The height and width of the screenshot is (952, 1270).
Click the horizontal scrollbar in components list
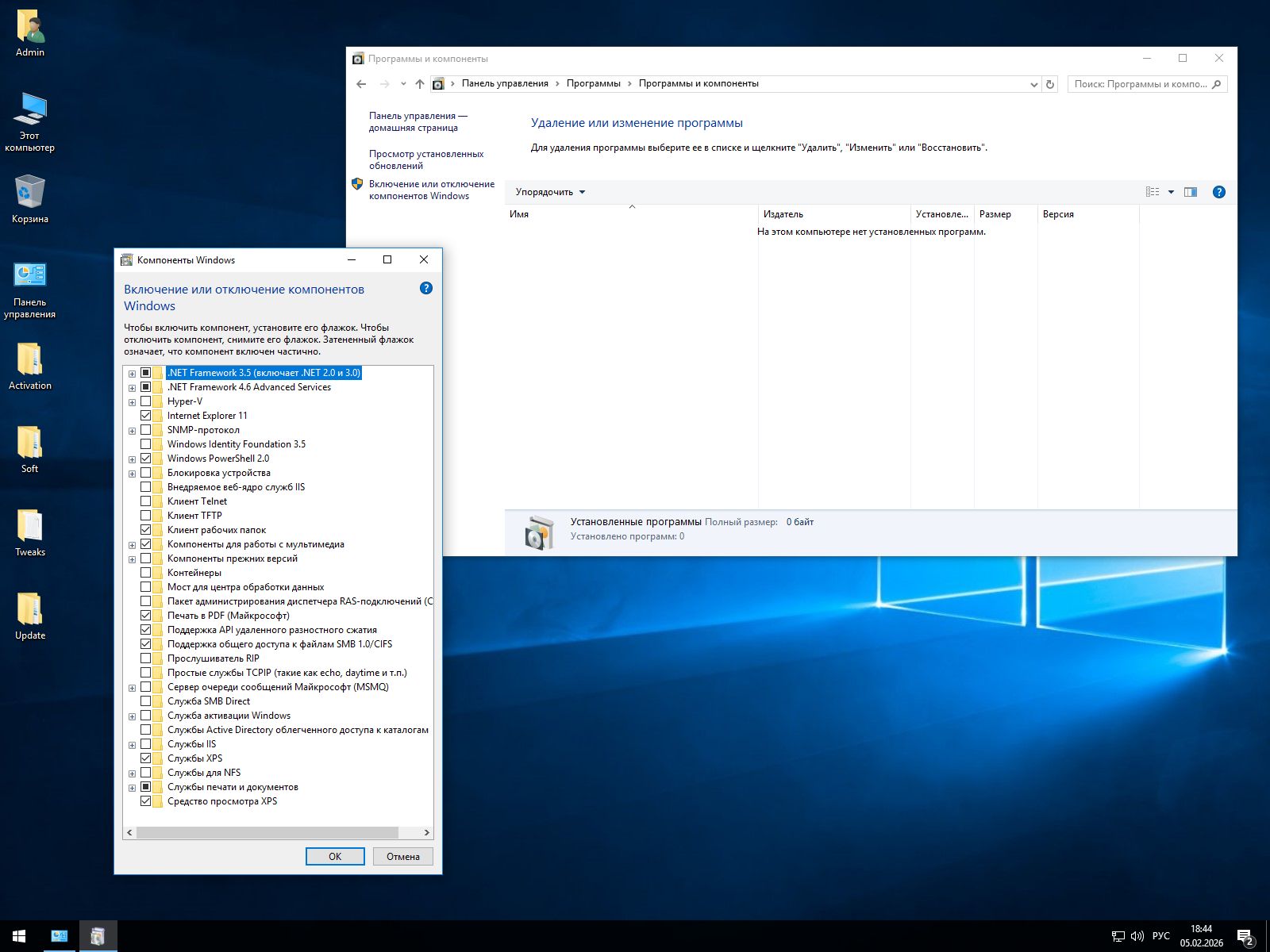click(x=267, y=832)
